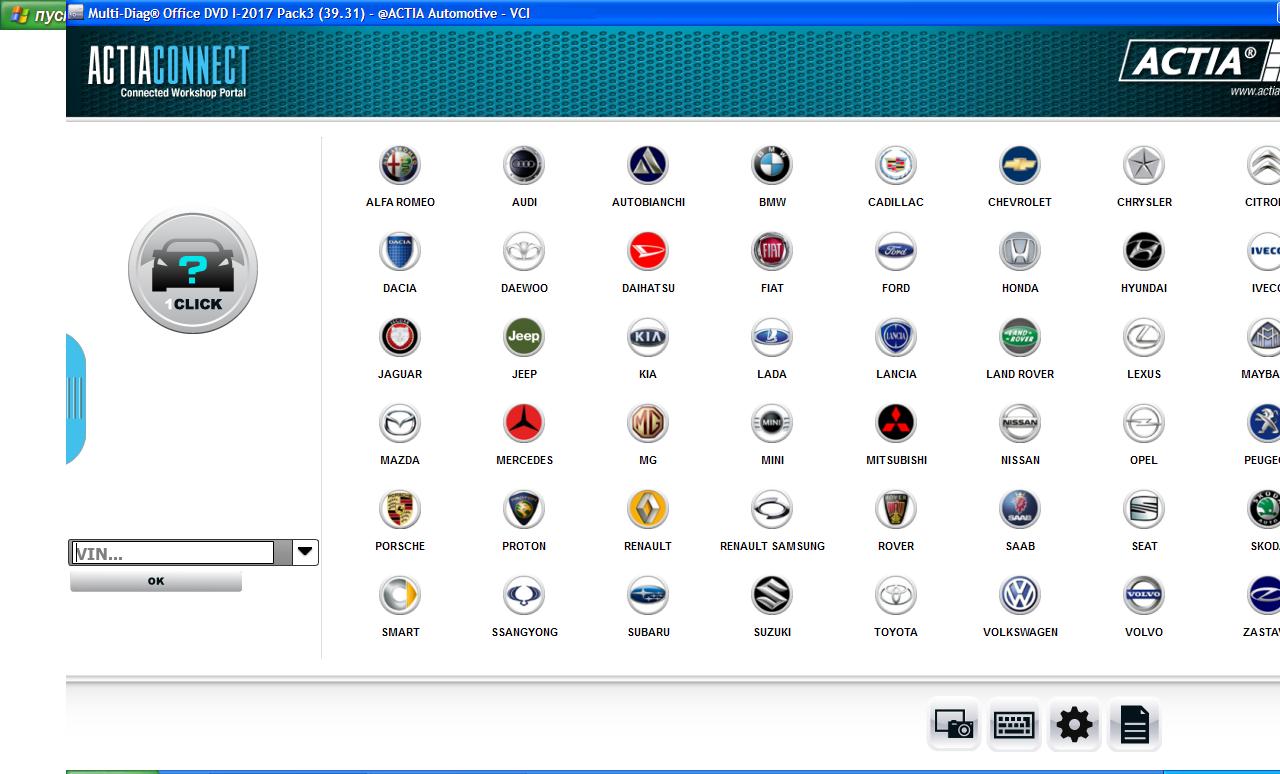The width and height of the screenshot is (1280, 774).
Task: Focus the VIN input field
Action: click(x=172, y=553)
